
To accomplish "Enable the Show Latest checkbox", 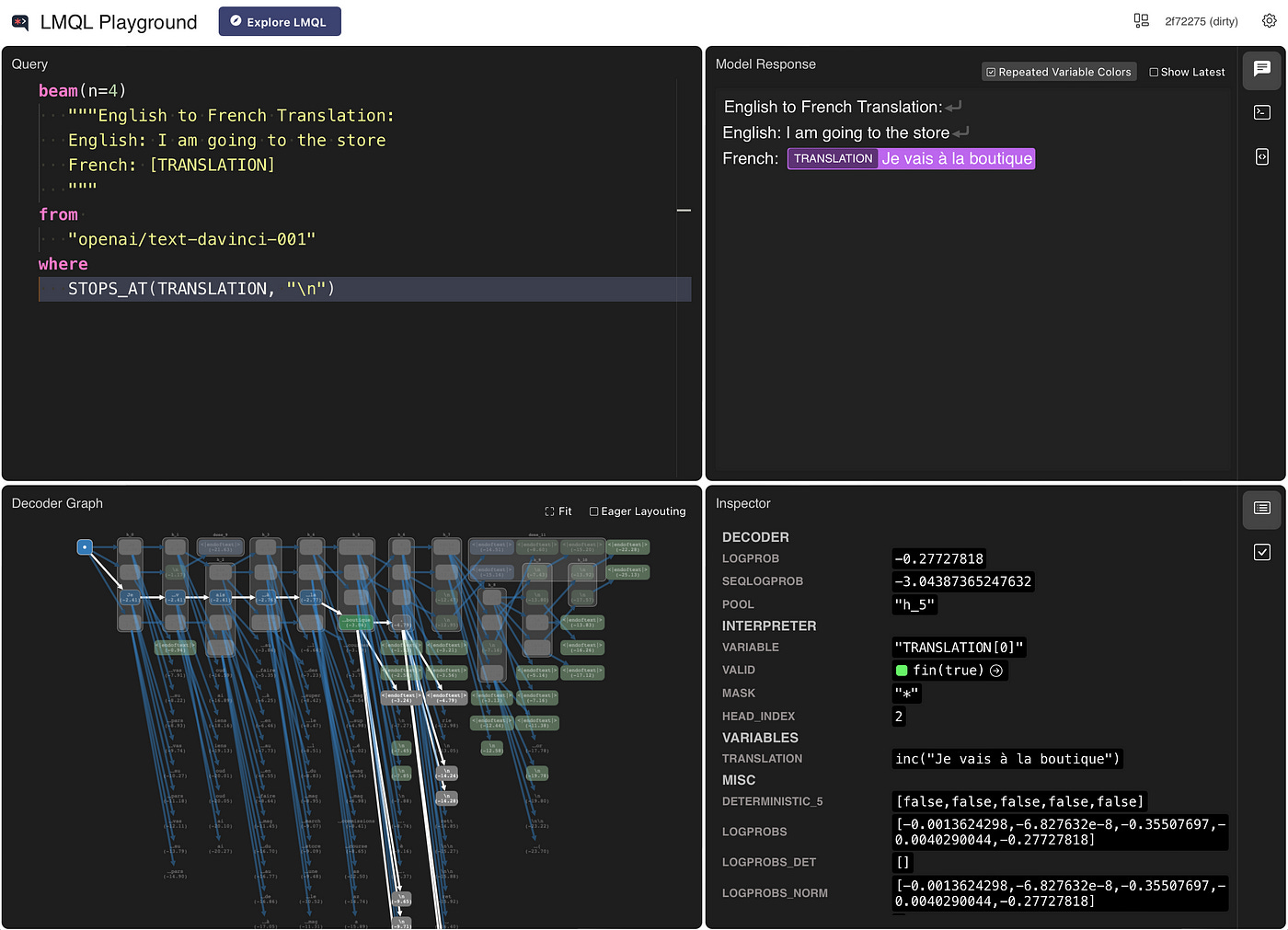I will pyautogui.click(x=1154, y=72).
